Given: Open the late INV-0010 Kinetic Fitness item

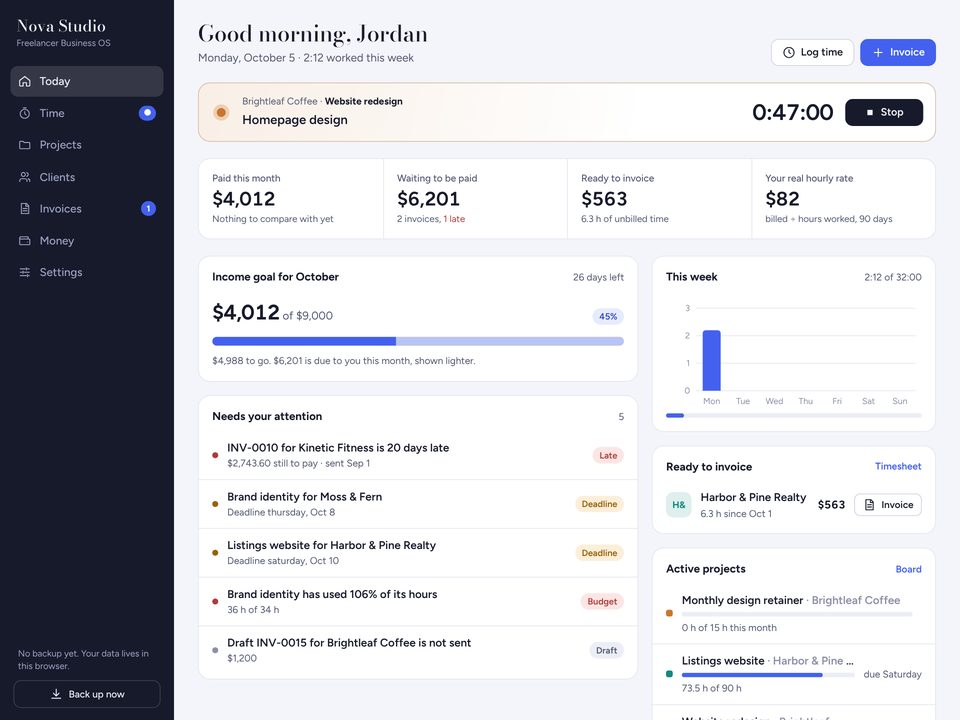Looking at the screenshot, I should click(x=418, y=455).
